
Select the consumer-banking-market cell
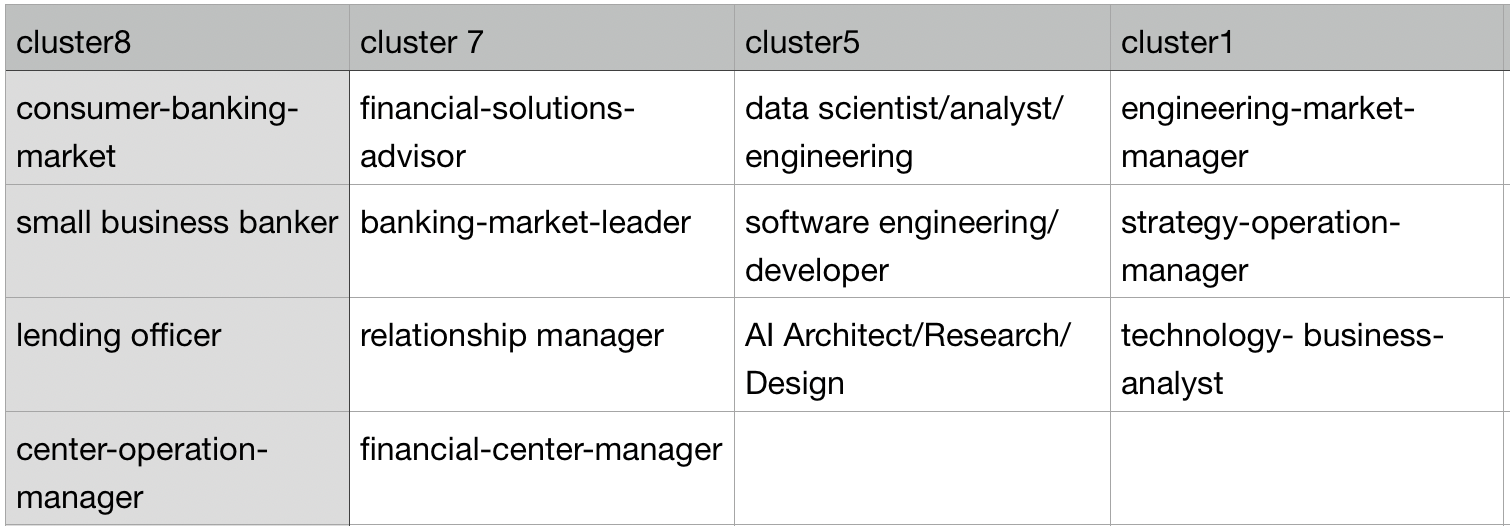click(176, 131)
